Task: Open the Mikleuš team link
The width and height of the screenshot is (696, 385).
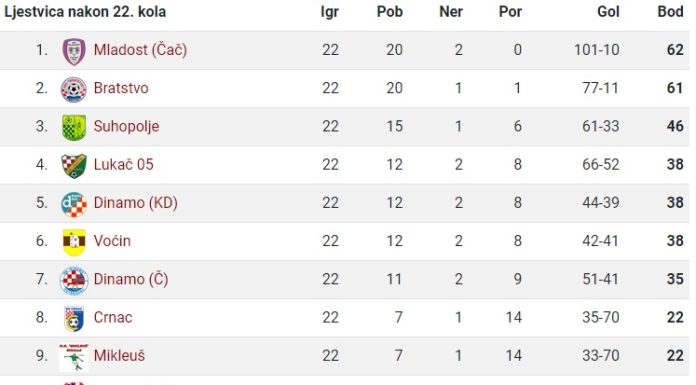Action: 119,355
